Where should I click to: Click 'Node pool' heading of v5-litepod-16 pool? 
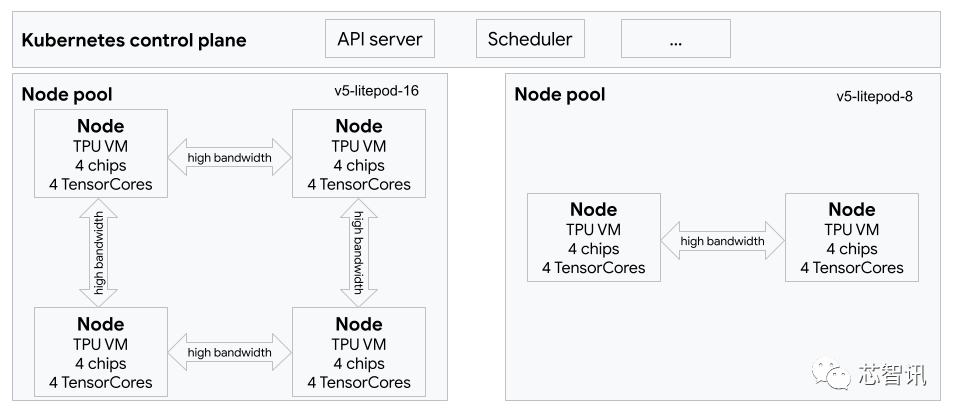pyautogui.click(x=67, y=95)
